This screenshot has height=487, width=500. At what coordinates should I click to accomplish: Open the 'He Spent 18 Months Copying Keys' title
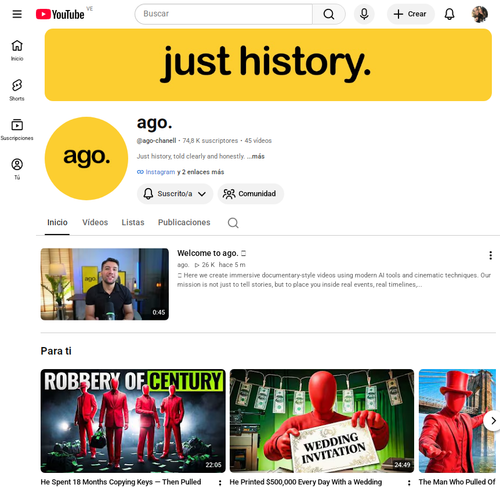(x=121, y=482)
